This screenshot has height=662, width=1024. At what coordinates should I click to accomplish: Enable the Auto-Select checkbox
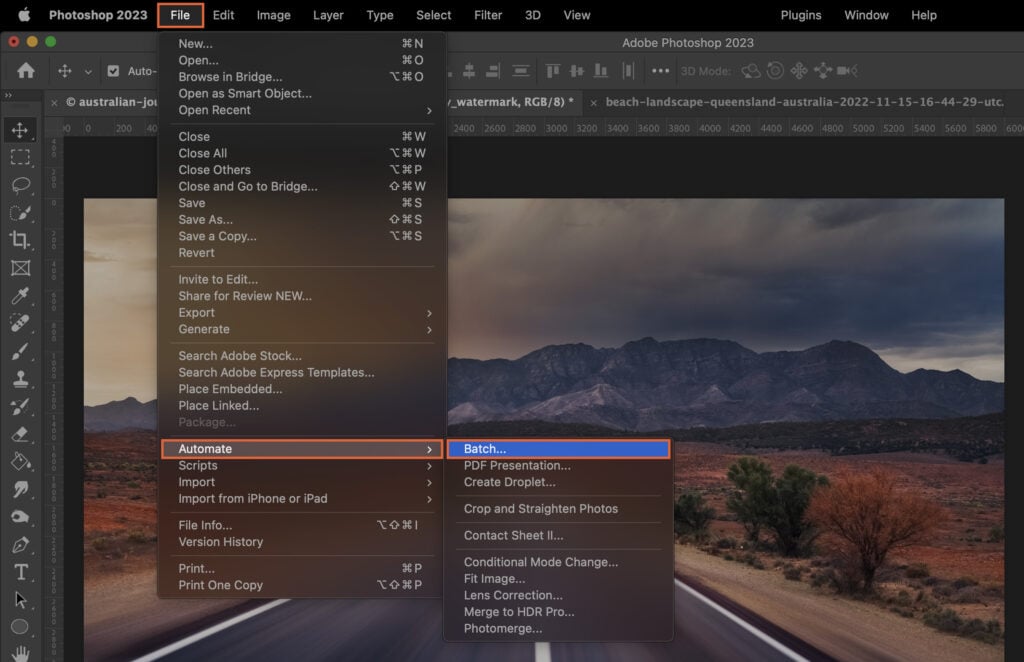point(116,71)
